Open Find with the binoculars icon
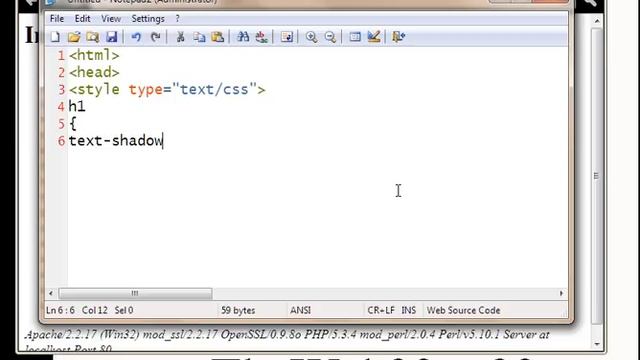 (x=243, y=37)
